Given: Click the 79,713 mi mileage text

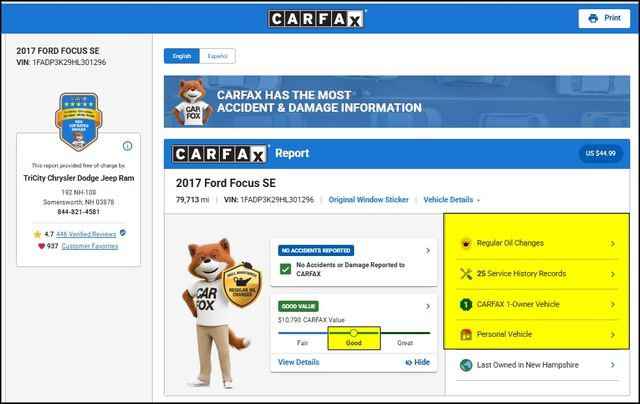Looking at the screenshot, I should click(x=192, y=200).
